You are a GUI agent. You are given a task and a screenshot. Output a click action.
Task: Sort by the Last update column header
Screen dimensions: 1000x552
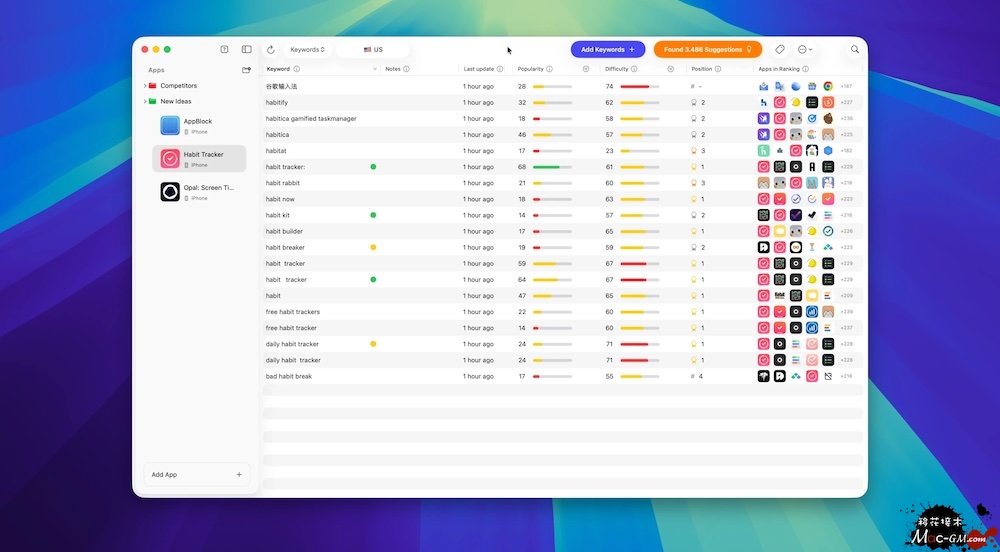[x=478, y=69]
